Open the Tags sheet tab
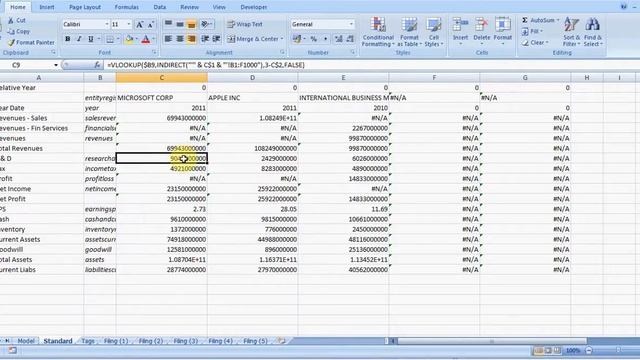The height and width of the screenshot is (360, 640). click(x=88, y=341)
